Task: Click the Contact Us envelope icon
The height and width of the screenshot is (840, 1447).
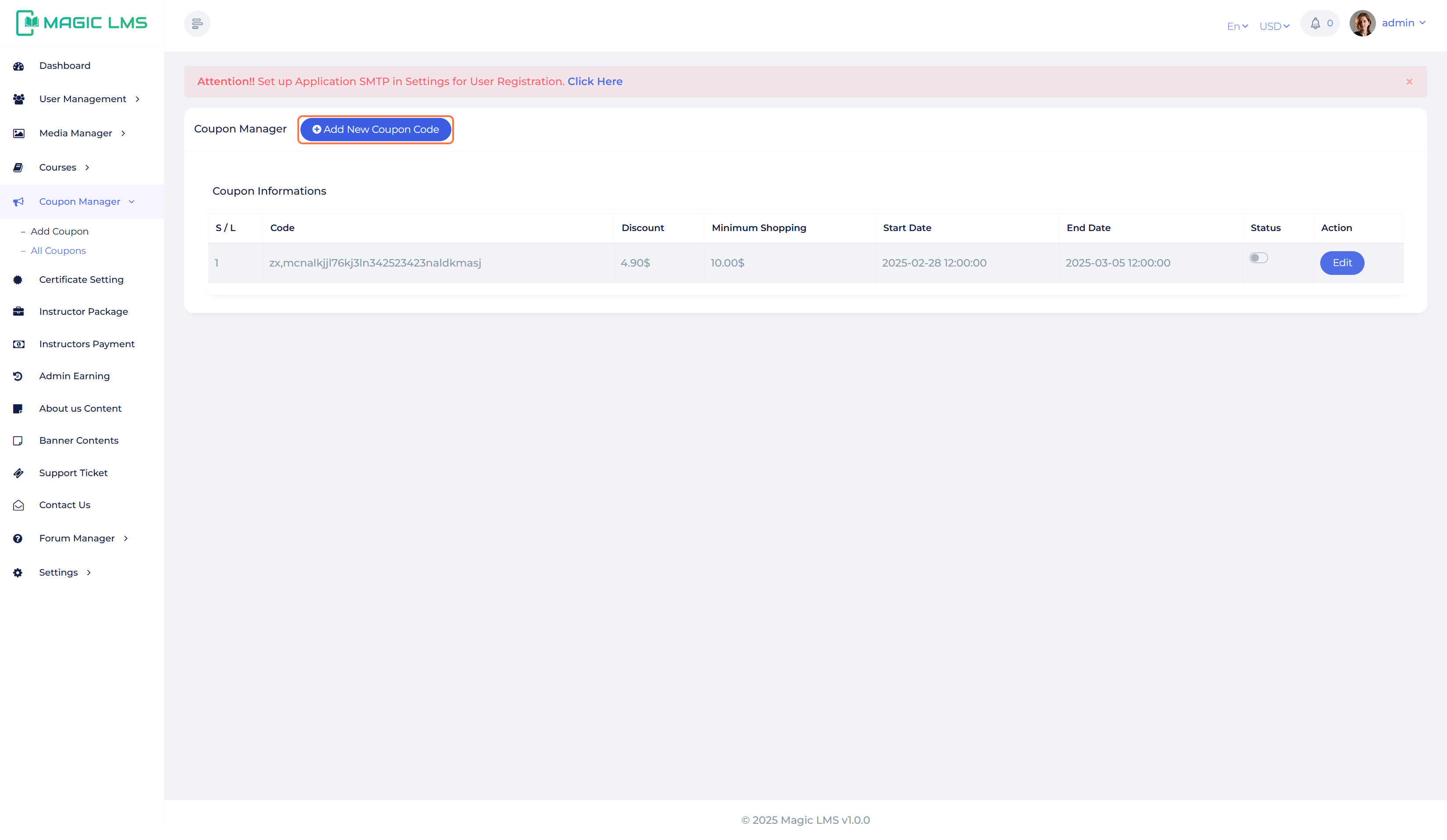Action: [x=18, y=505]
